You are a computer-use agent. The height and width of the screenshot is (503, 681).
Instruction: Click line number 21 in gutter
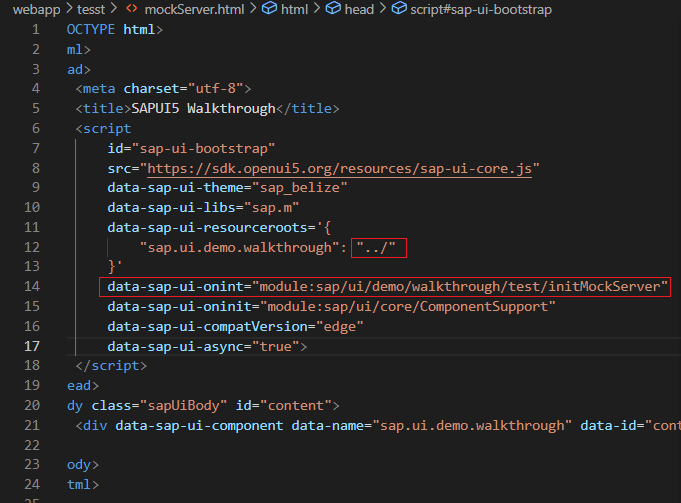click(32, 425)
